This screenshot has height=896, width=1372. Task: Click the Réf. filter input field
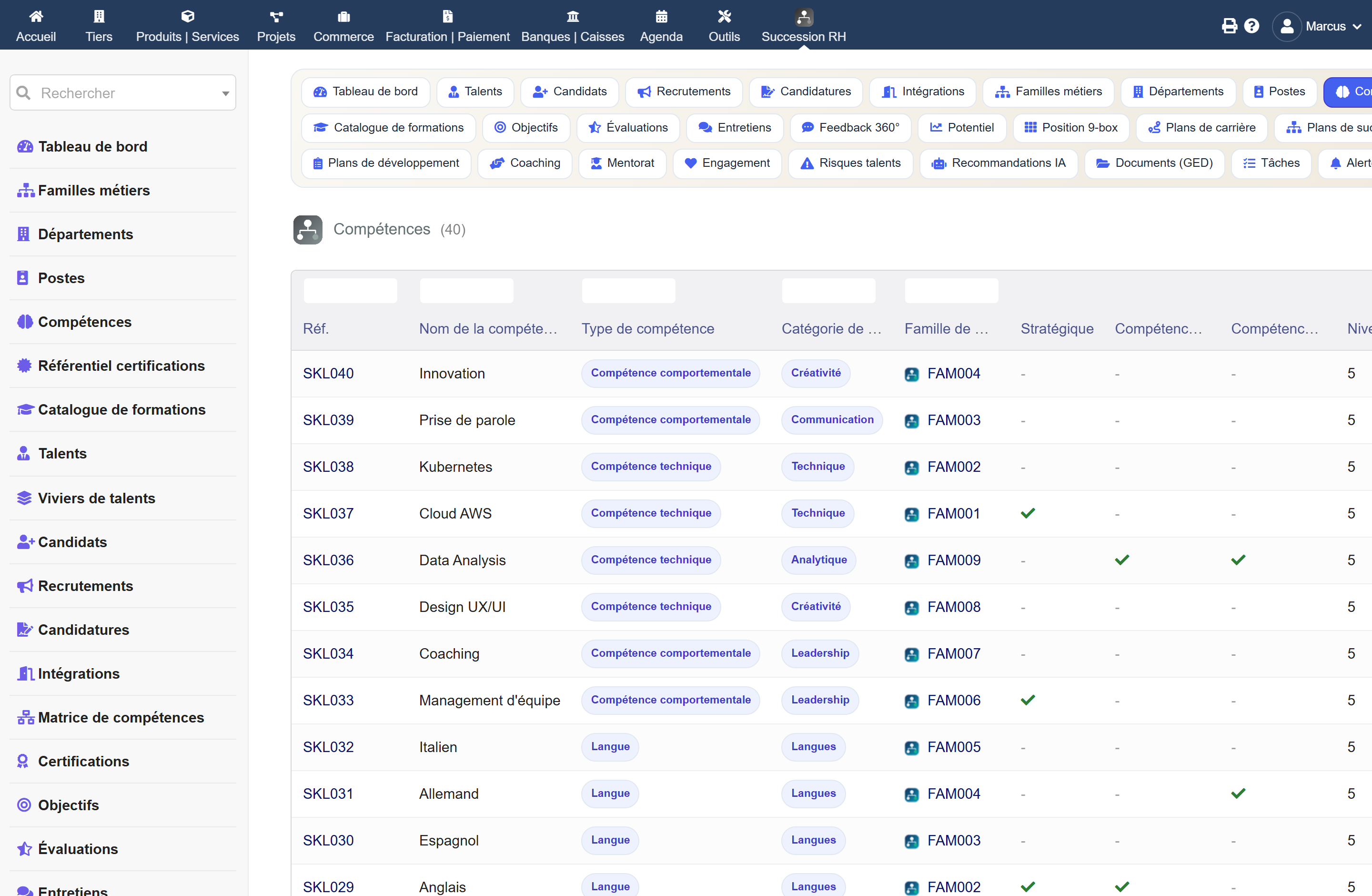[x=351, y=291]
